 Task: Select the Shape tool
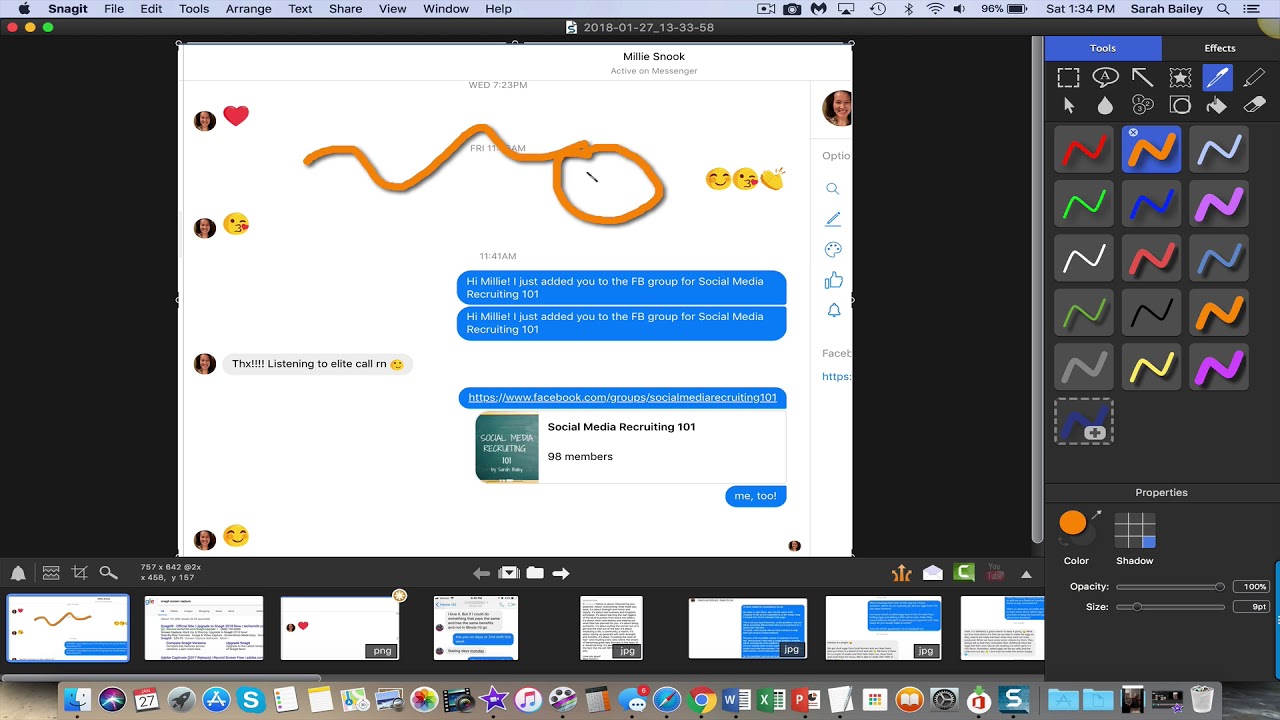click(1180, 105)
